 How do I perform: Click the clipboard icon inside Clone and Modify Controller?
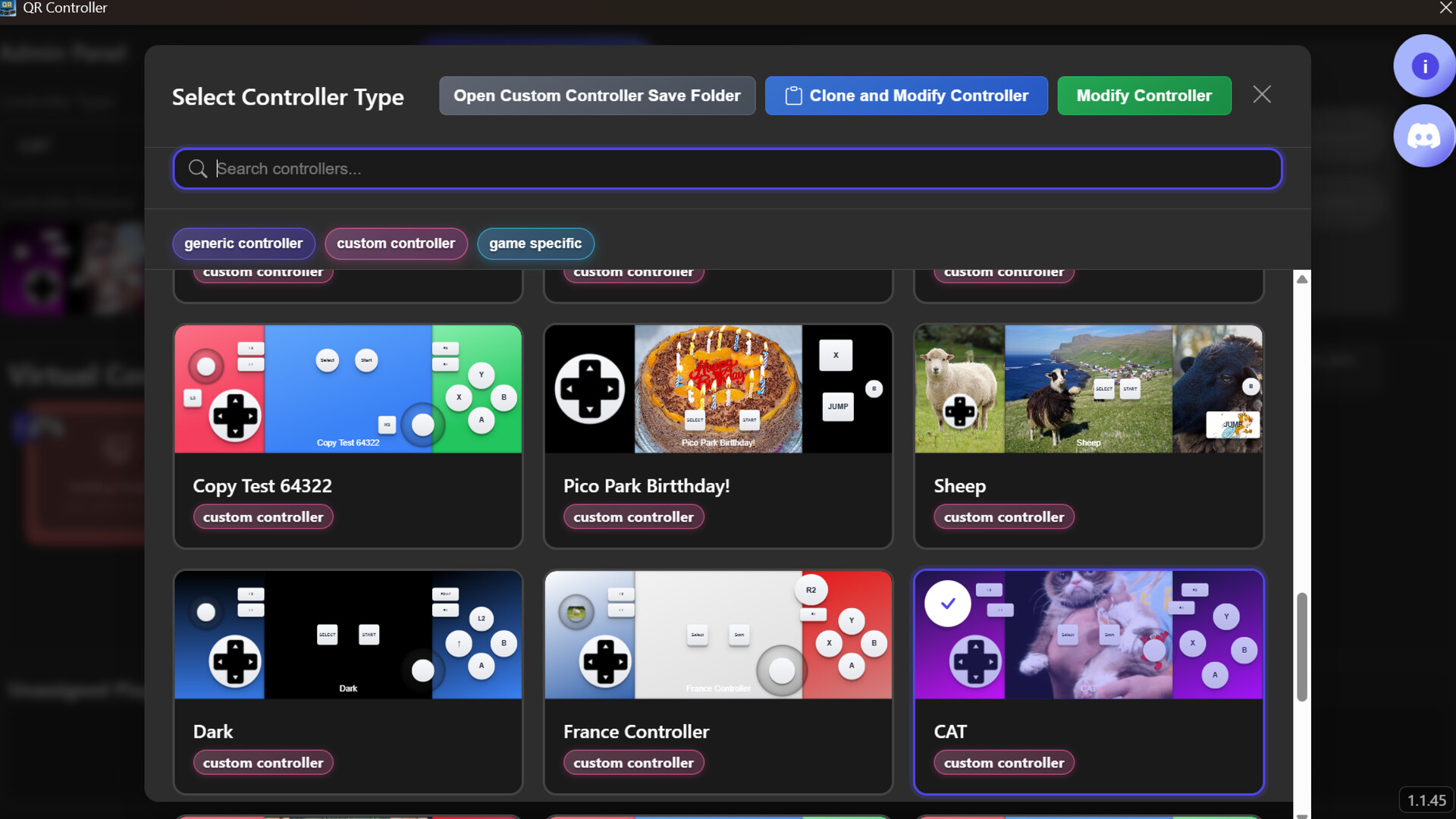(x=793, y=96)
